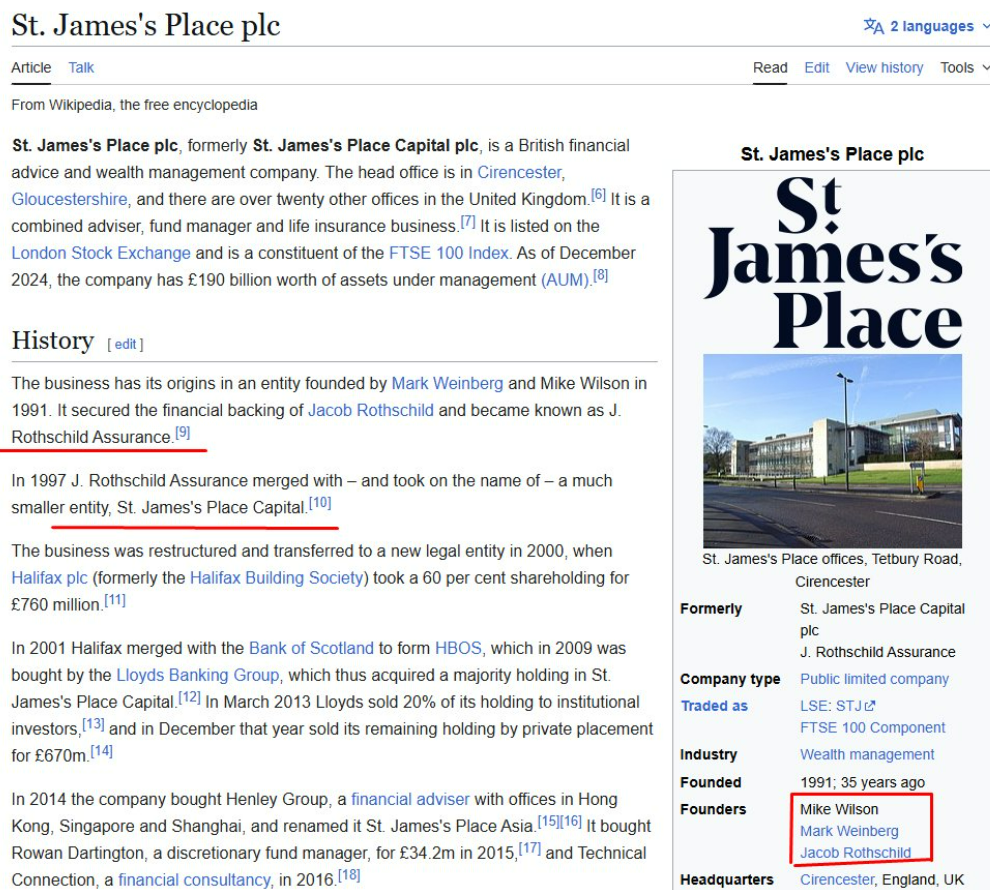Open the Jacob Rothschild link in infobox
Image resolution: width=990 pixels, height=890 pixels.
855,853
